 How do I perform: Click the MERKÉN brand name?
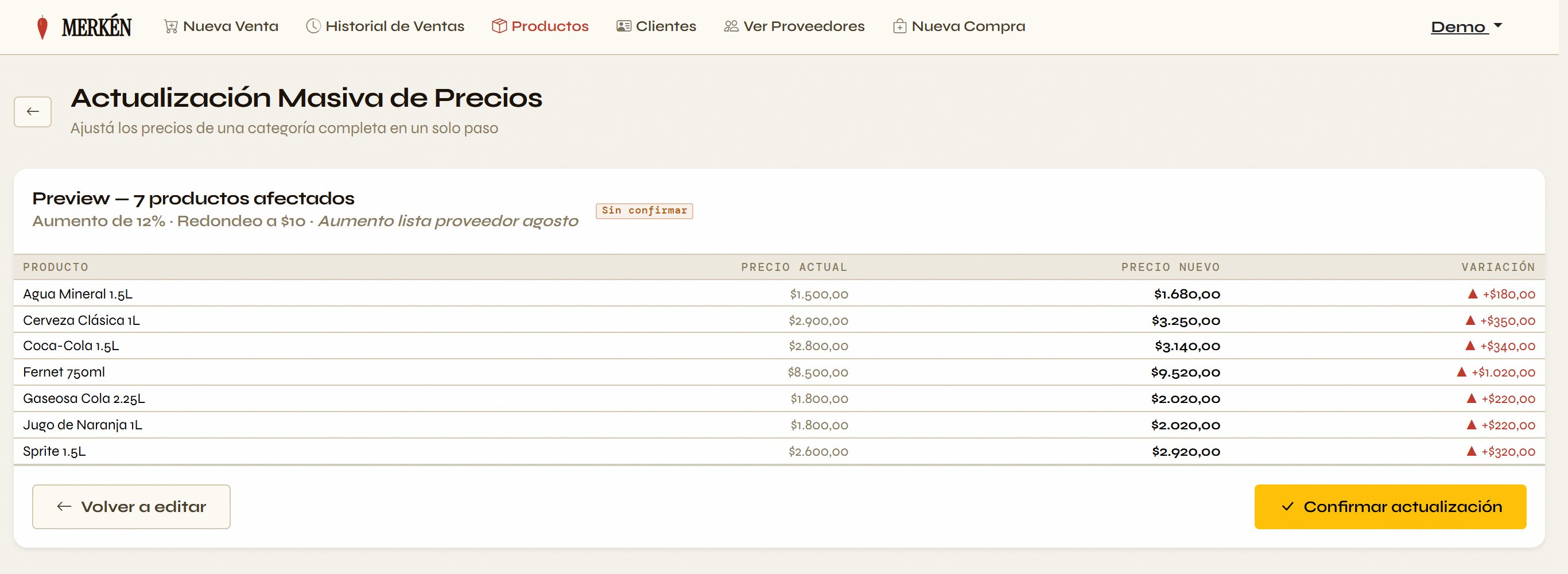tap(96, 28)
